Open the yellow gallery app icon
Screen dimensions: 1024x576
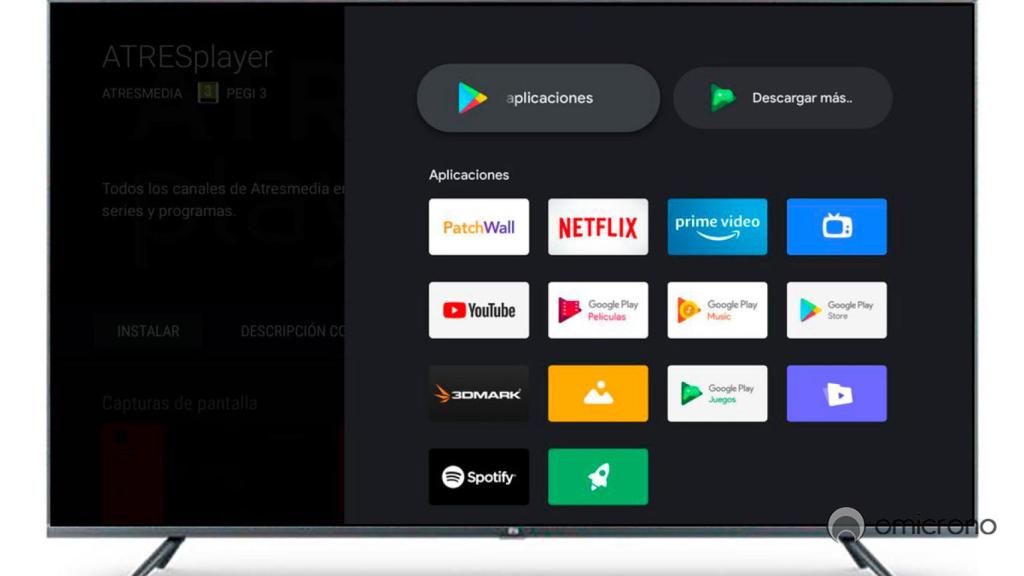click(597, 393)
